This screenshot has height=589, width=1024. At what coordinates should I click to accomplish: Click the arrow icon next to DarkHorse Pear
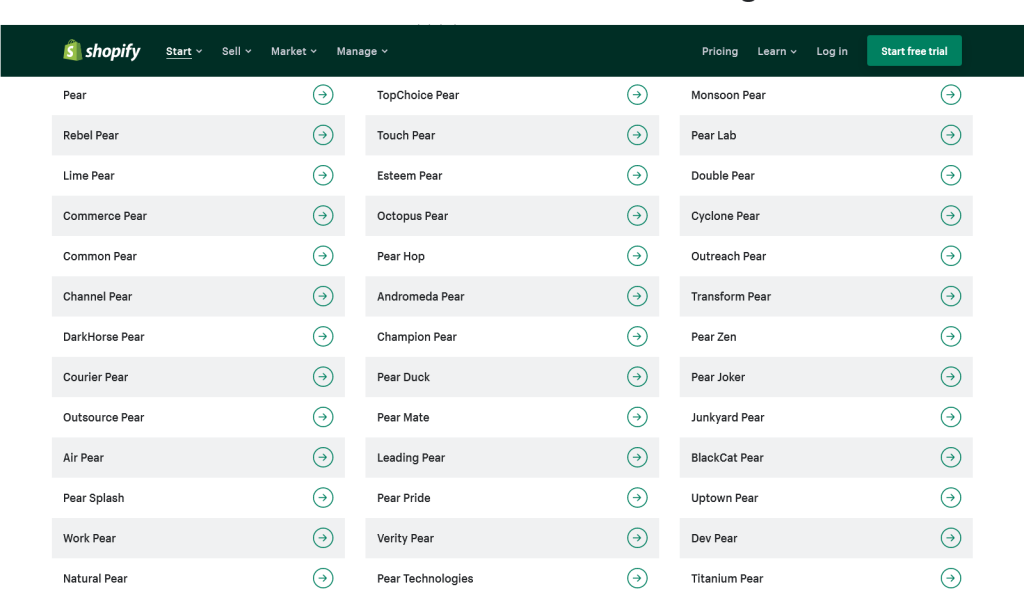point(323,336)
